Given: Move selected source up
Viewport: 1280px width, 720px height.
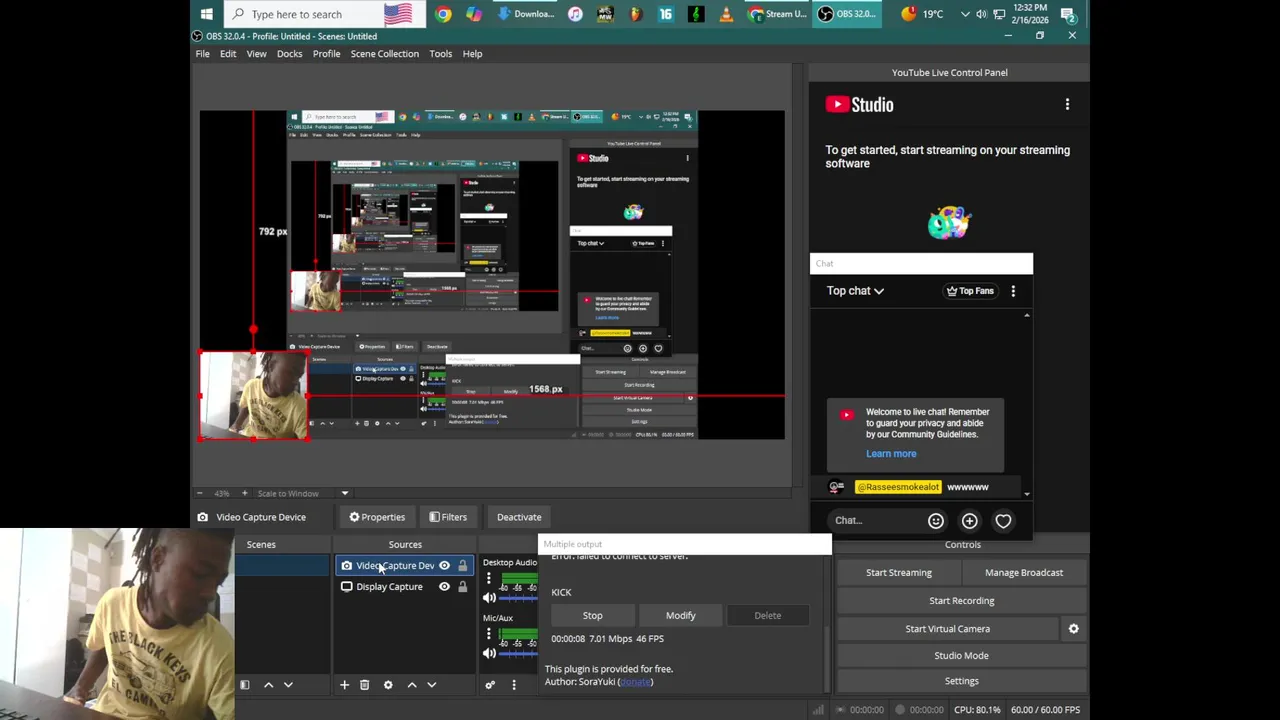Looking at the screenshot, I should click(x=412, y=685).
